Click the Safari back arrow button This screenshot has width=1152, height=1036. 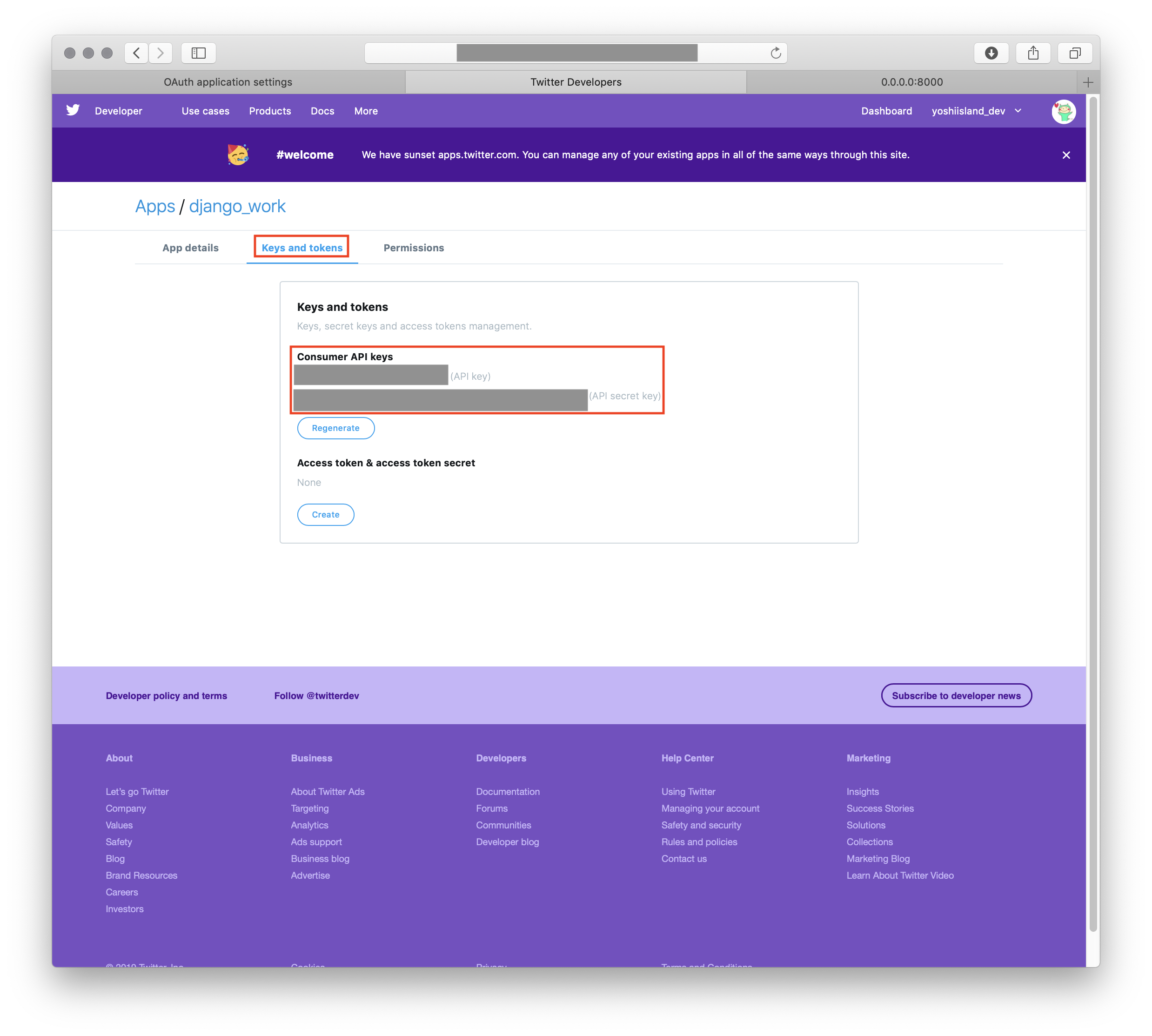(137, 53)
